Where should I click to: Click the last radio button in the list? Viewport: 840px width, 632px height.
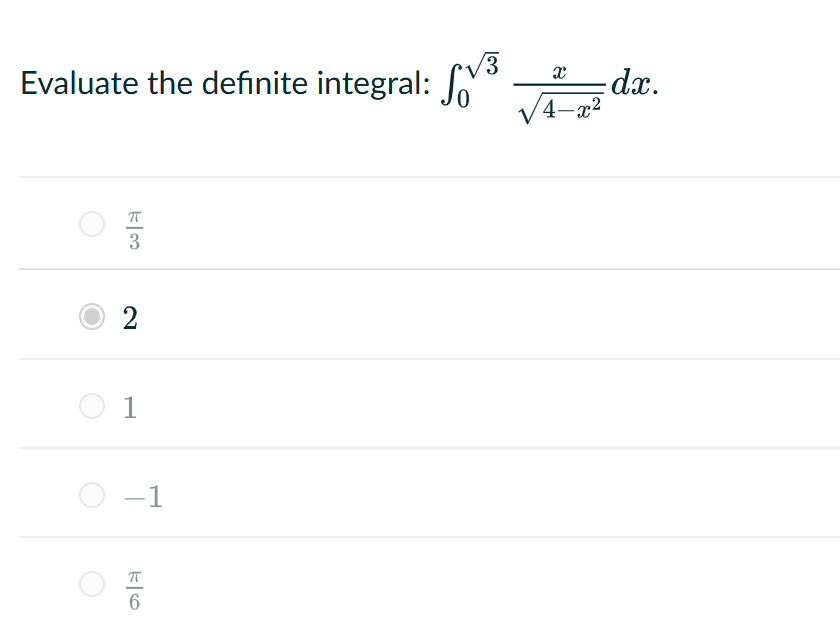pos(91,585)
